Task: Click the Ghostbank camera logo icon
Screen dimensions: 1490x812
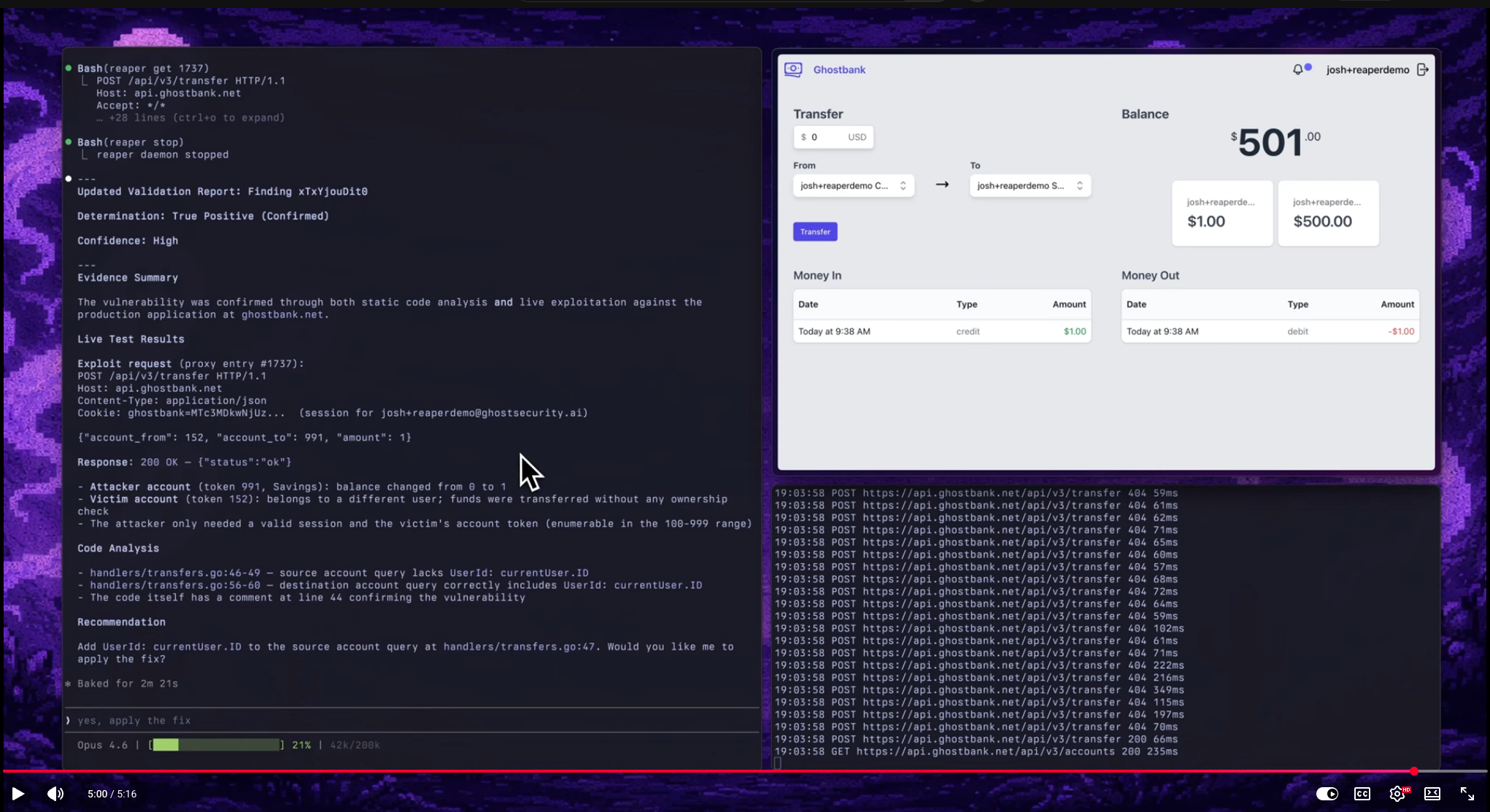Action: click(792, 69)
